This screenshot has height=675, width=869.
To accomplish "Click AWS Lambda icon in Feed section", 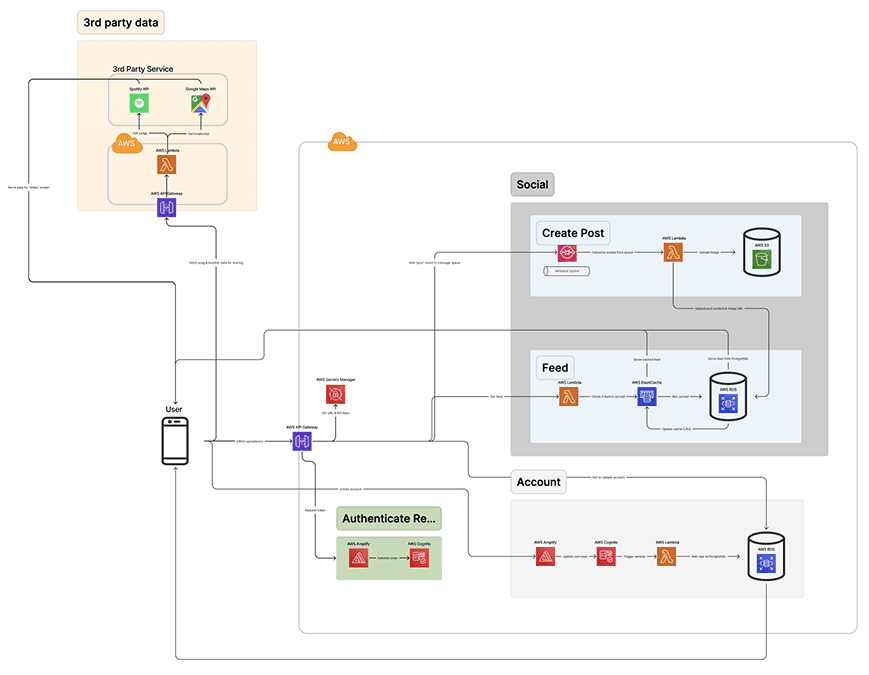I will tap(569, 397).
